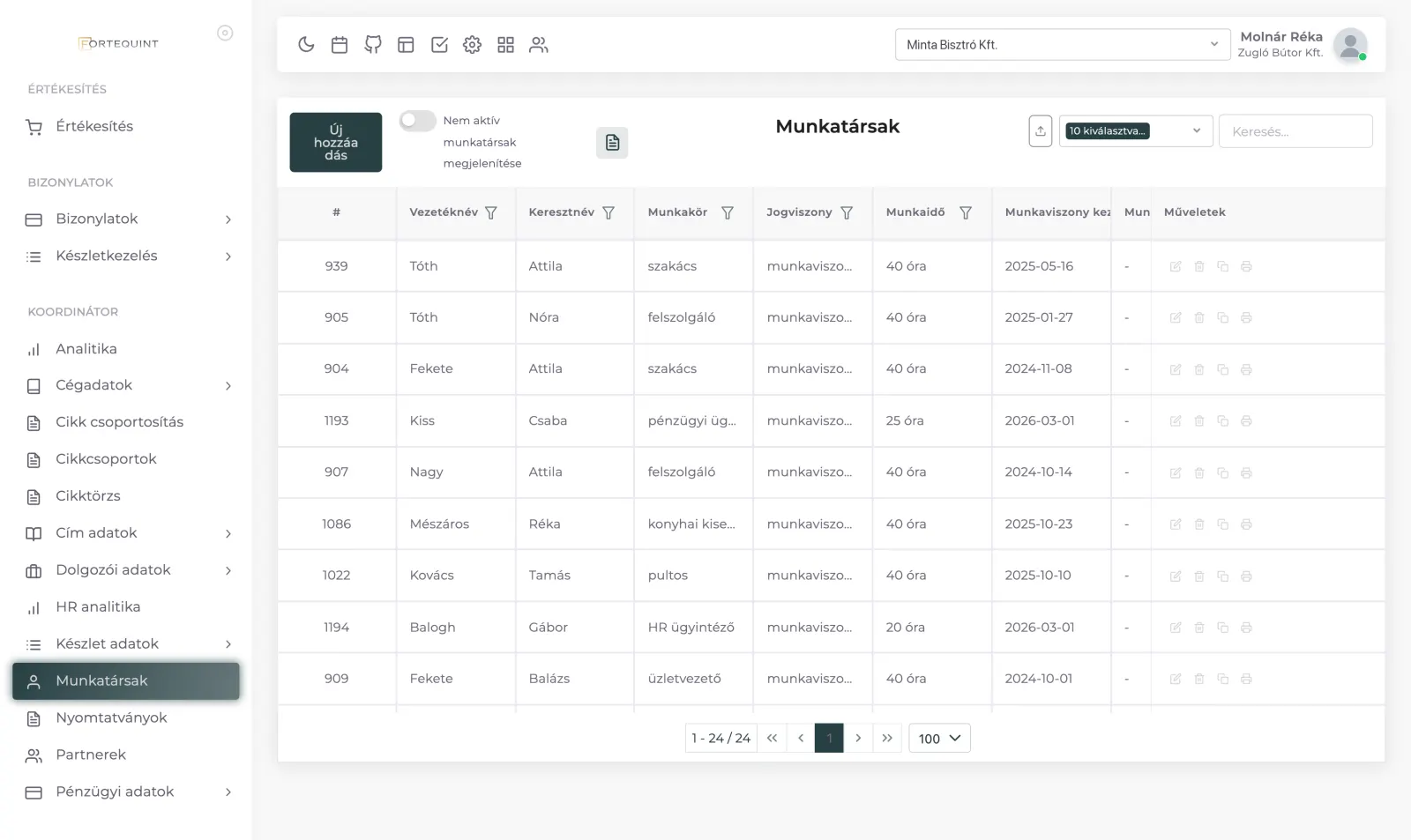Print employee row 1193 Kiss Csaba
Screen dimensions: 1411x840
(1246, 421)
